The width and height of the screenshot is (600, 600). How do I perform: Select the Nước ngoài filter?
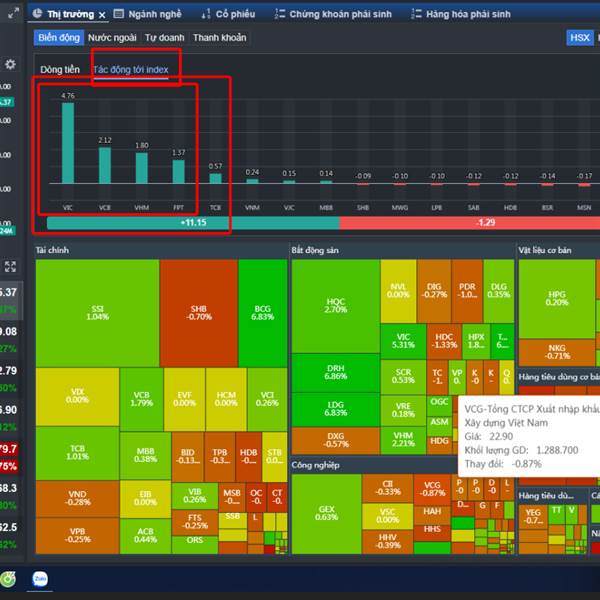click(112, 38)
